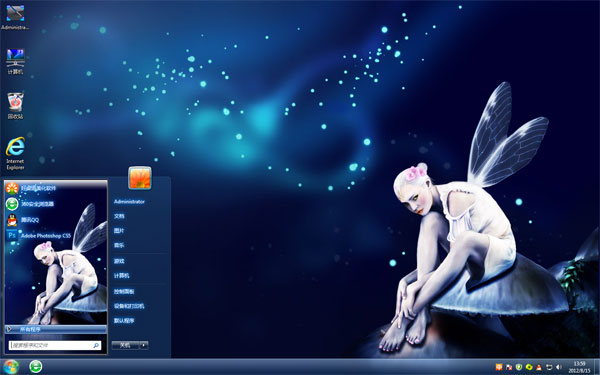Open 默认程序 in the Start menu
Viewport: 600px width, 375px height.
[124, 321]
